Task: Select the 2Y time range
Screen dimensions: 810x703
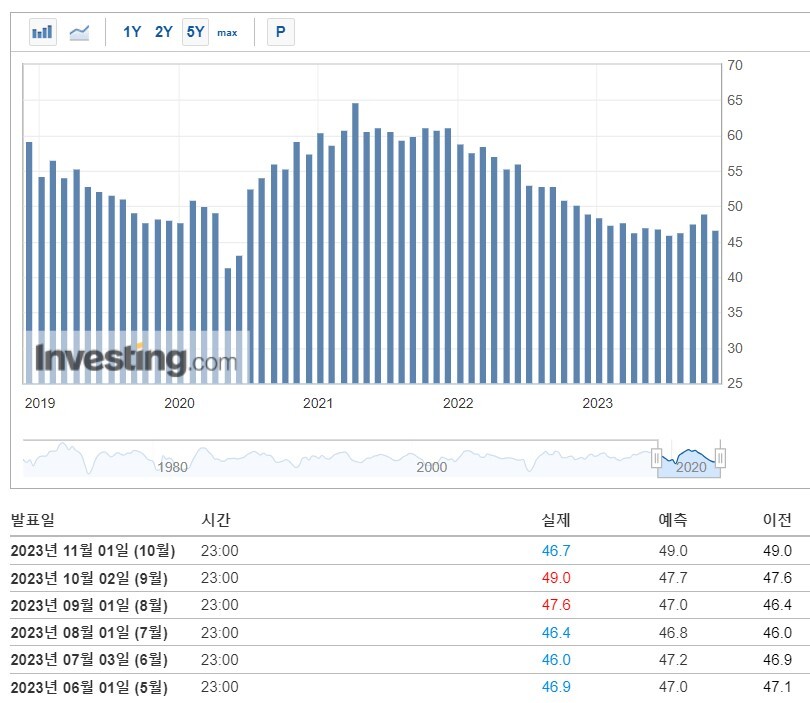Action: coord(164,32)
